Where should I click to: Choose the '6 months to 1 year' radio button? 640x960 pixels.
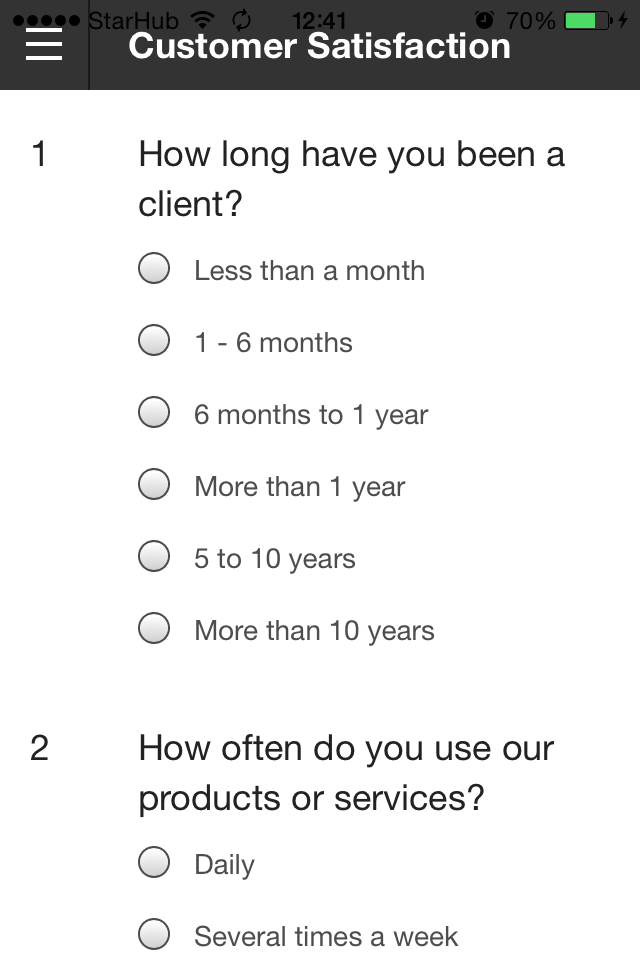click(x=154, y=412)
